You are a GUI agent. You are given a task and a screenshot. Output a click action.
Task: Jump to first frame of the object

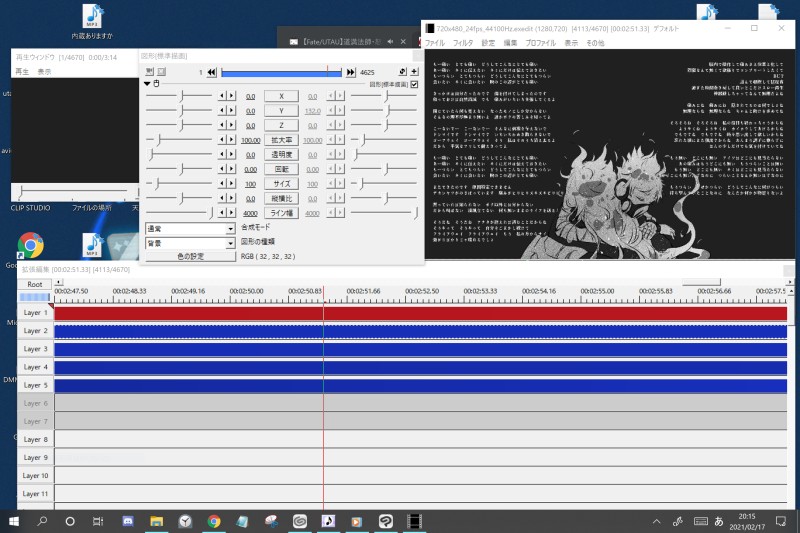211,72
